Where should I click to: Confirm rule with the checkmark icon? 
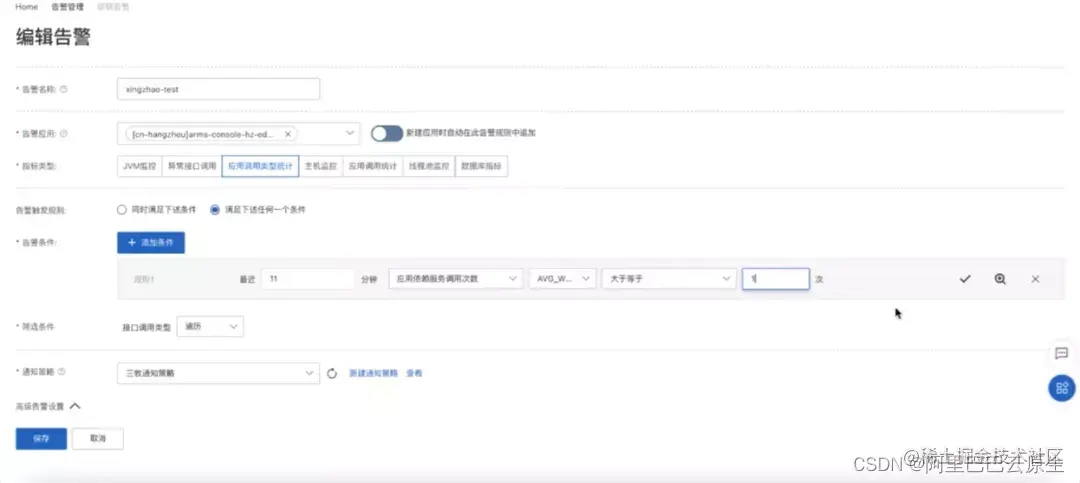965,279
